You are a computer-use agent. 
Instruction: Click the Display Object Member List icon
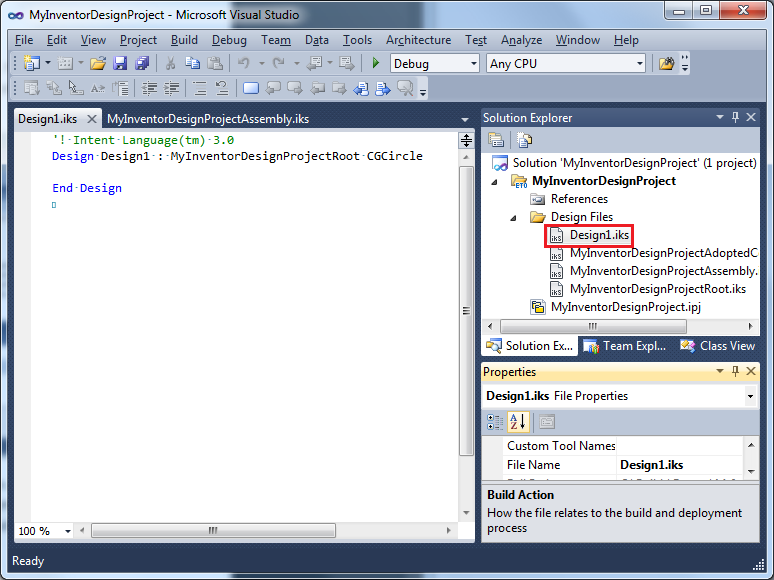pyautogui.click(x=32, y=88)
